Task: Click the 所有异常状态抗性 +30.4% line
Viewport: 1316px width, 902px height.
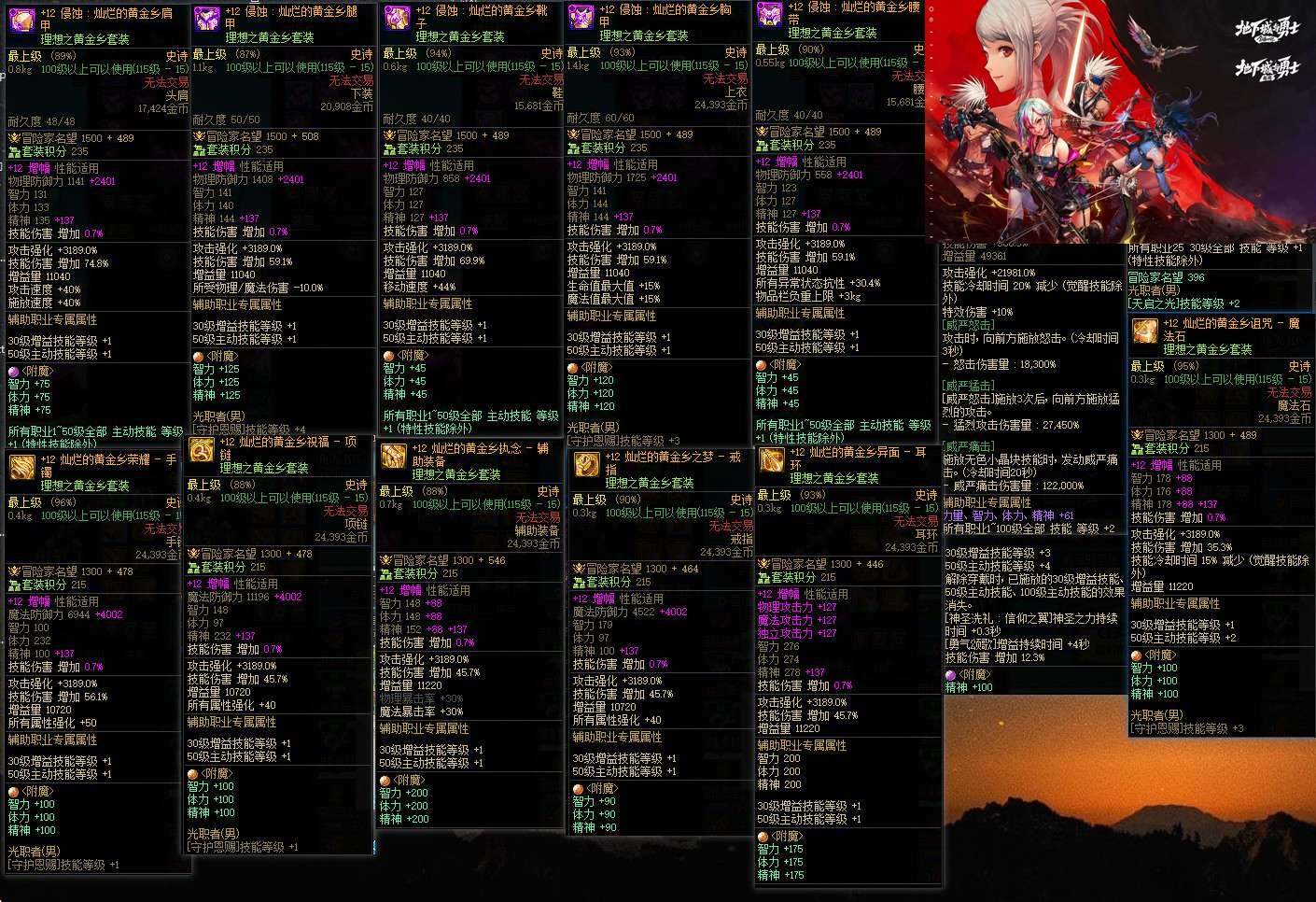Action: 819,283
